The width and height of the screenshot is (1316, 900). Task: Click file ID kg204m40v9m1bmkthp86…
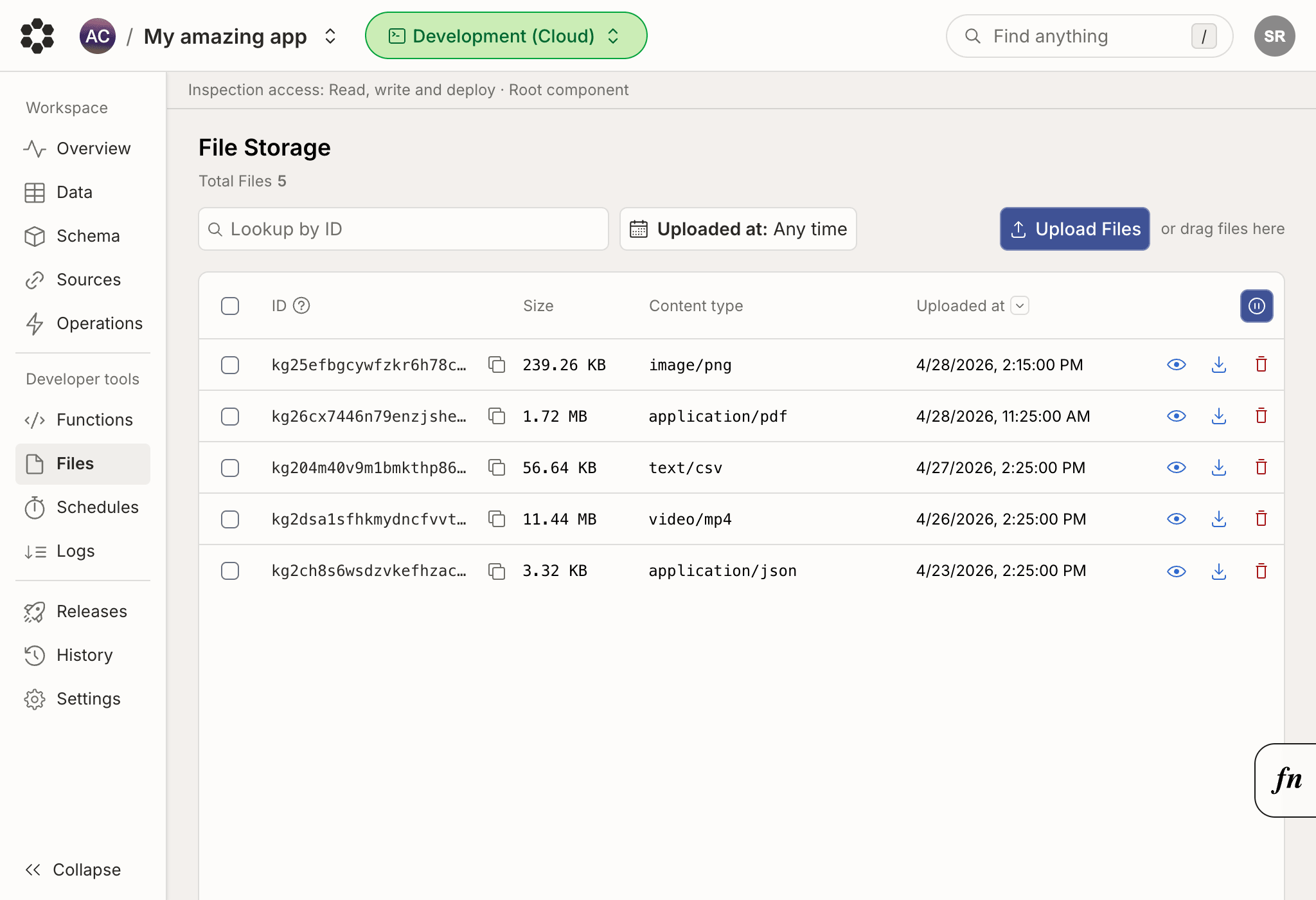369,468
